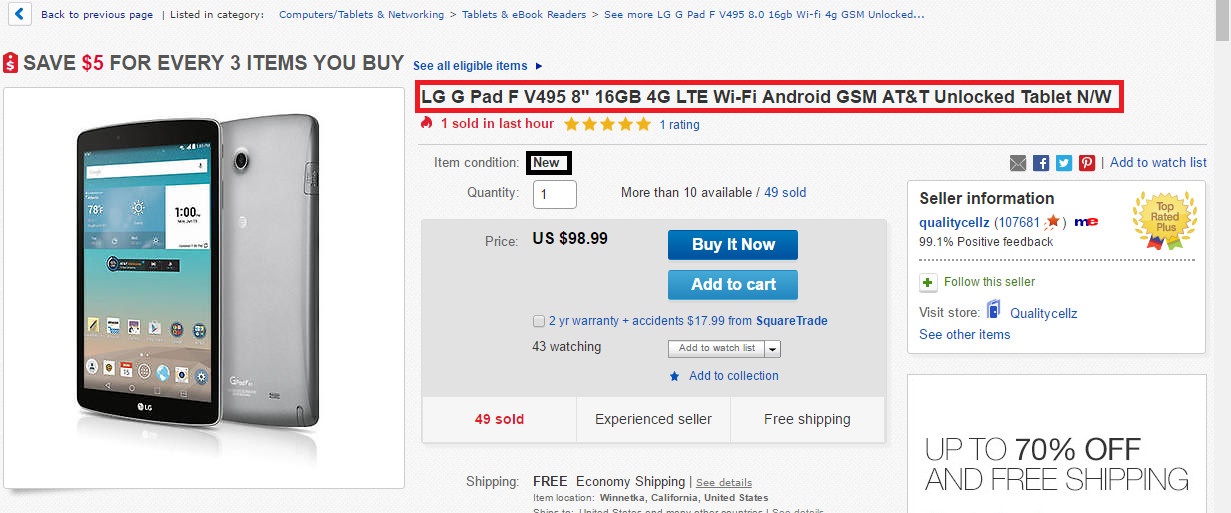The width and height of the screenshot is (1231, 513).
Task: Open Computers/Tablets & Networking breadcrumb
Action: [361, 15]
